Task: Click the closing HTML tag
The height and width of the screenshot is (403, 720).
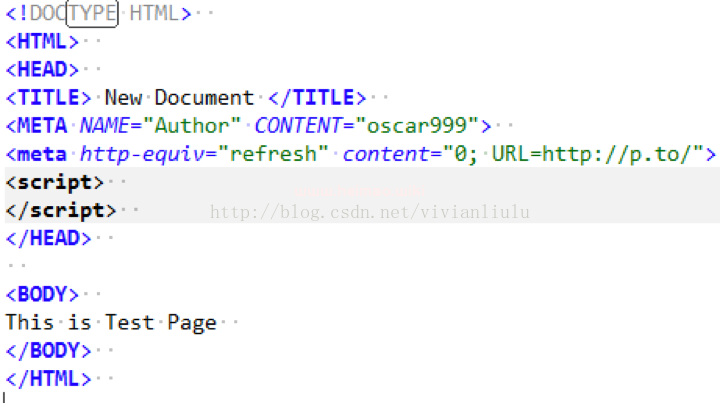Action: point(48,379)
